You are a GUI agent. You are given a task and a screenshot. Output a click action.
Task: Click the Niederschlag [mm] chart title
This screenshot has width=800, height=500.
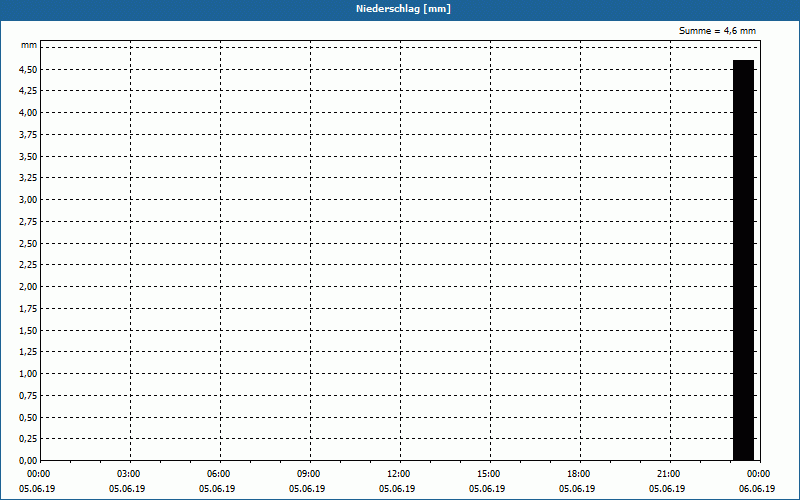pos(403,9)
